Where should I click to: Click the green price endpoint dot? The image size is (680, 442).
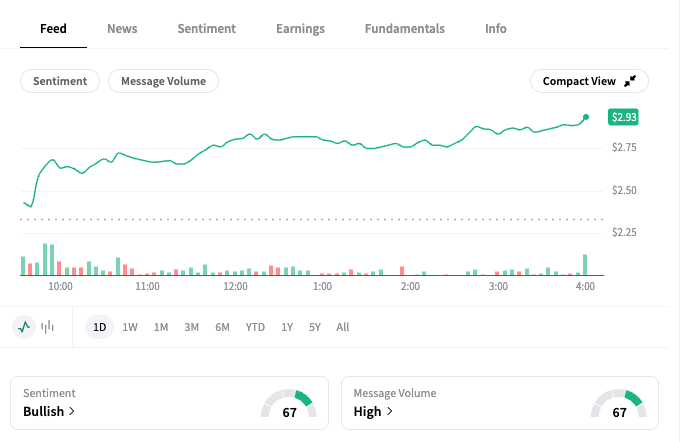pos(586,117)
